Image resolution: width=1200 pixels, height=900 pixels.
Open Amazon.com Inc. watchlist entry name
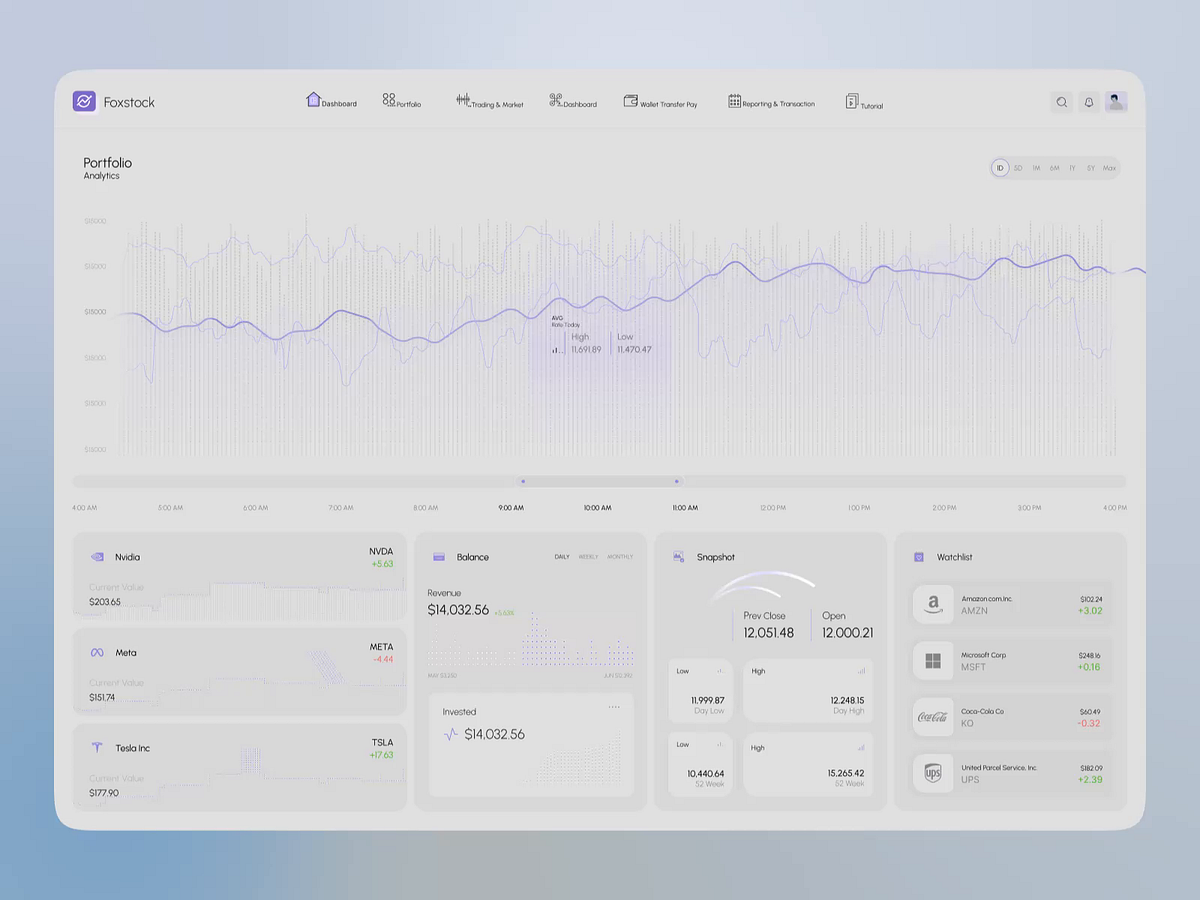[987, 599]
